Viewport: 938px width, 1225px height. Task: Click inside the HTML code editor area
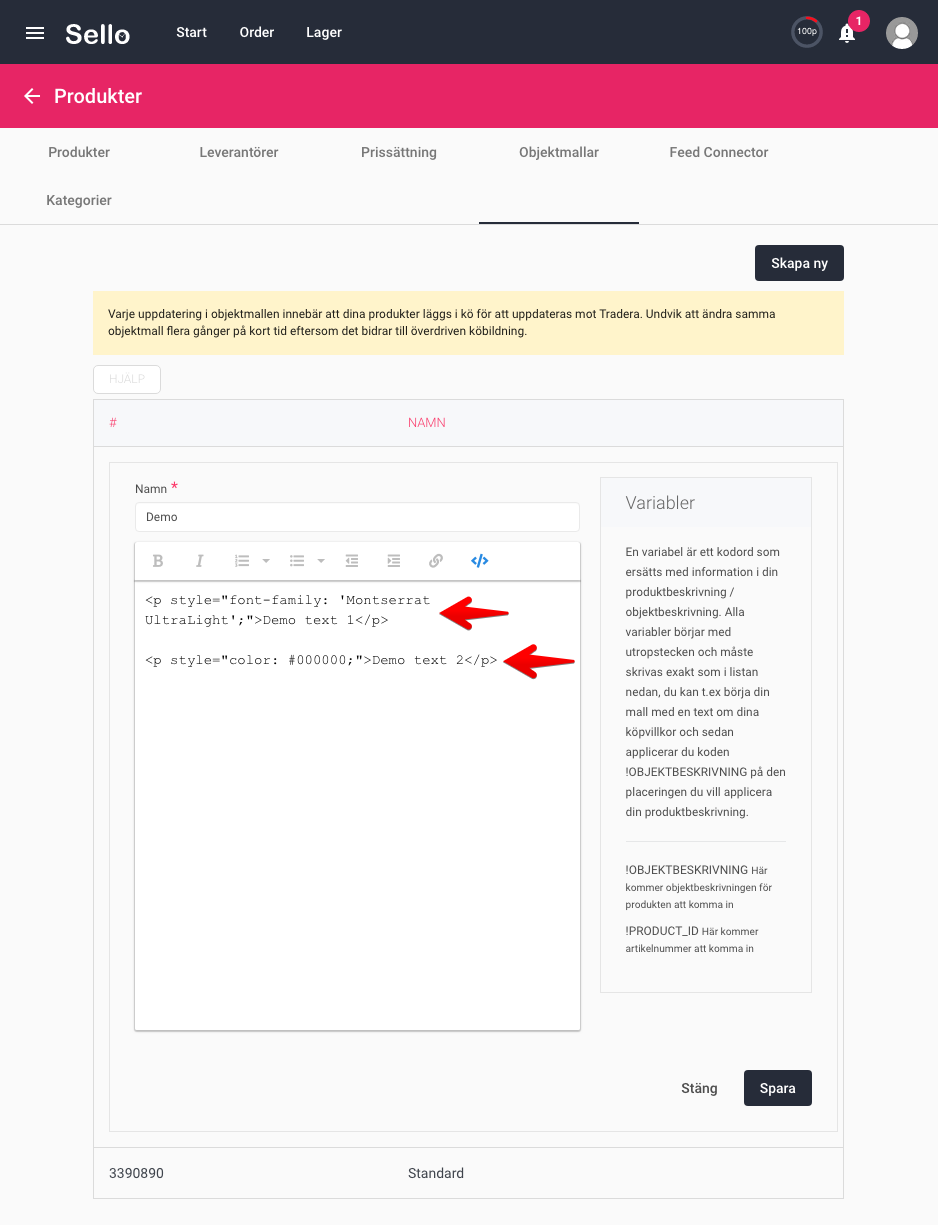pyautogui.click(x=357, y=805)
